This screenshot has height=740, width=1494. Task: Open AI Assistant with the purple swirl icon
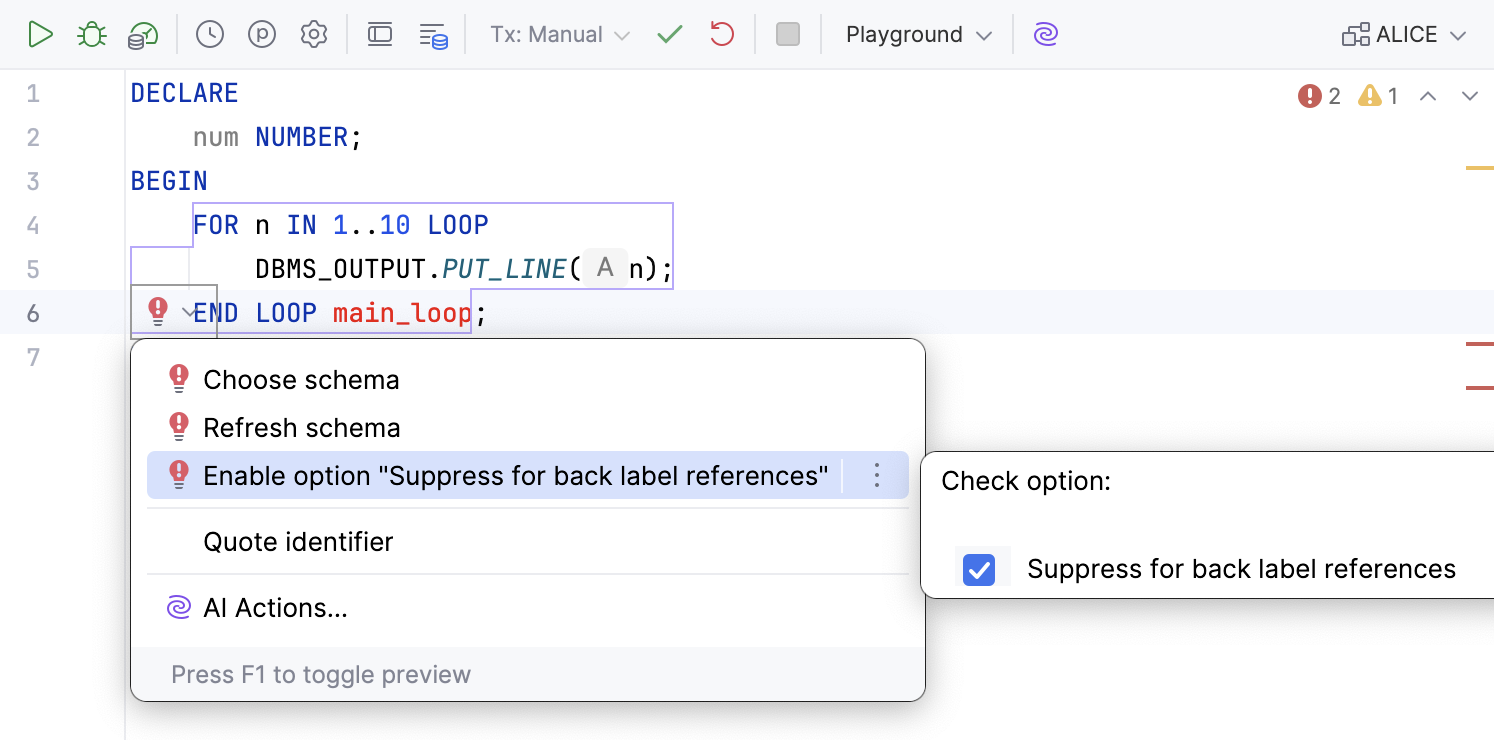pos(1045,33)
